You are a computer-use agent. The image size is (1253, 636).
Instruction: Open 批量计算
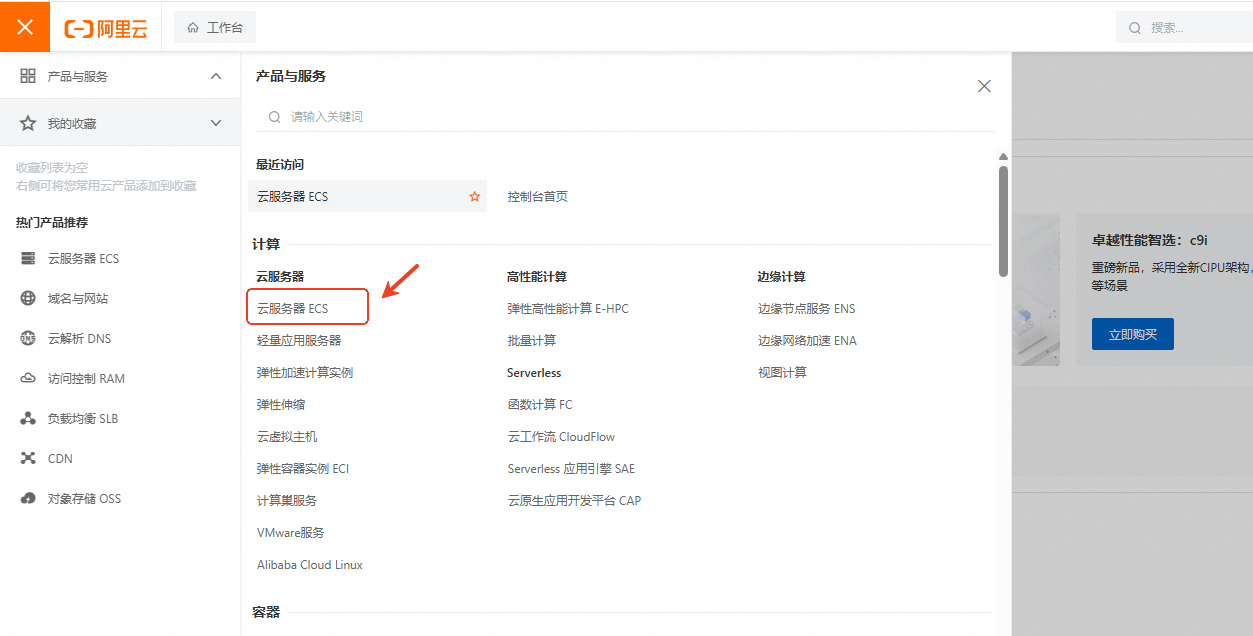(532, 341)
